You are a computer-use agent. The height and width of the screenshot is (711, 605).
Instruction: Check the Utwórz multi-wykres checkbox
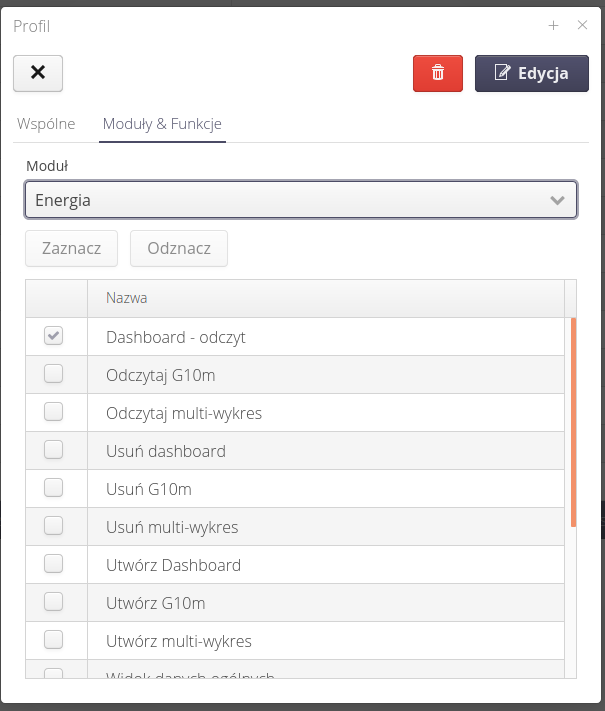click(x=54, y=640)
